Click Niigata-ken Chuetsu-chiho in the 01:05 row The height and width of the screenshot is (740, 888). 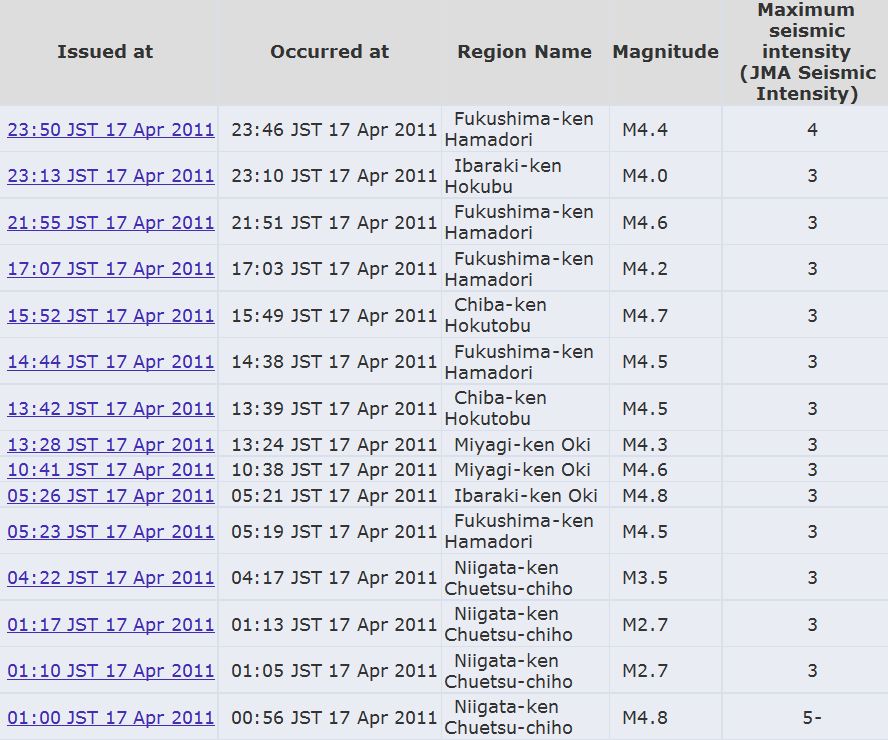(509, 671)
